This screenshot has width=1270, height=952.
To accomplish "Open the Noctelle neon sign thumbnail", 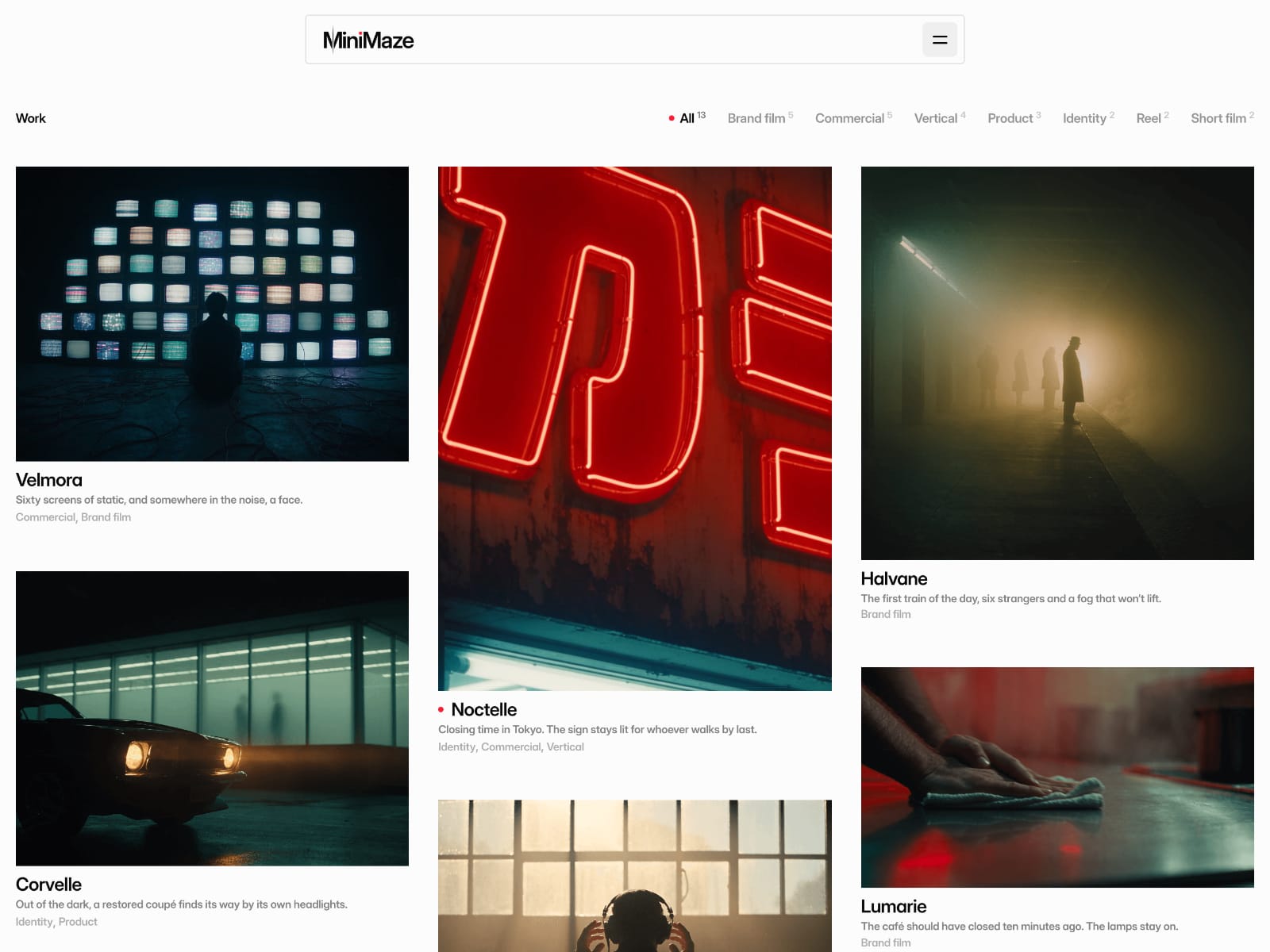I will click(x=635, y=428).
